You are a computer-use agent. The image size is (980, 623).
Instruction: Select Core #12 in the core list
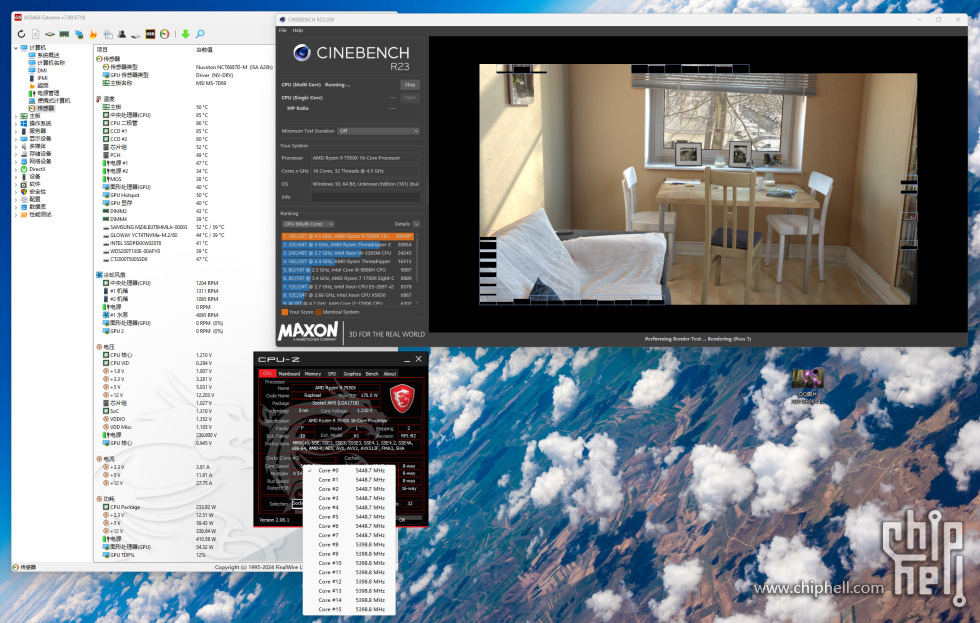point(349,581)
